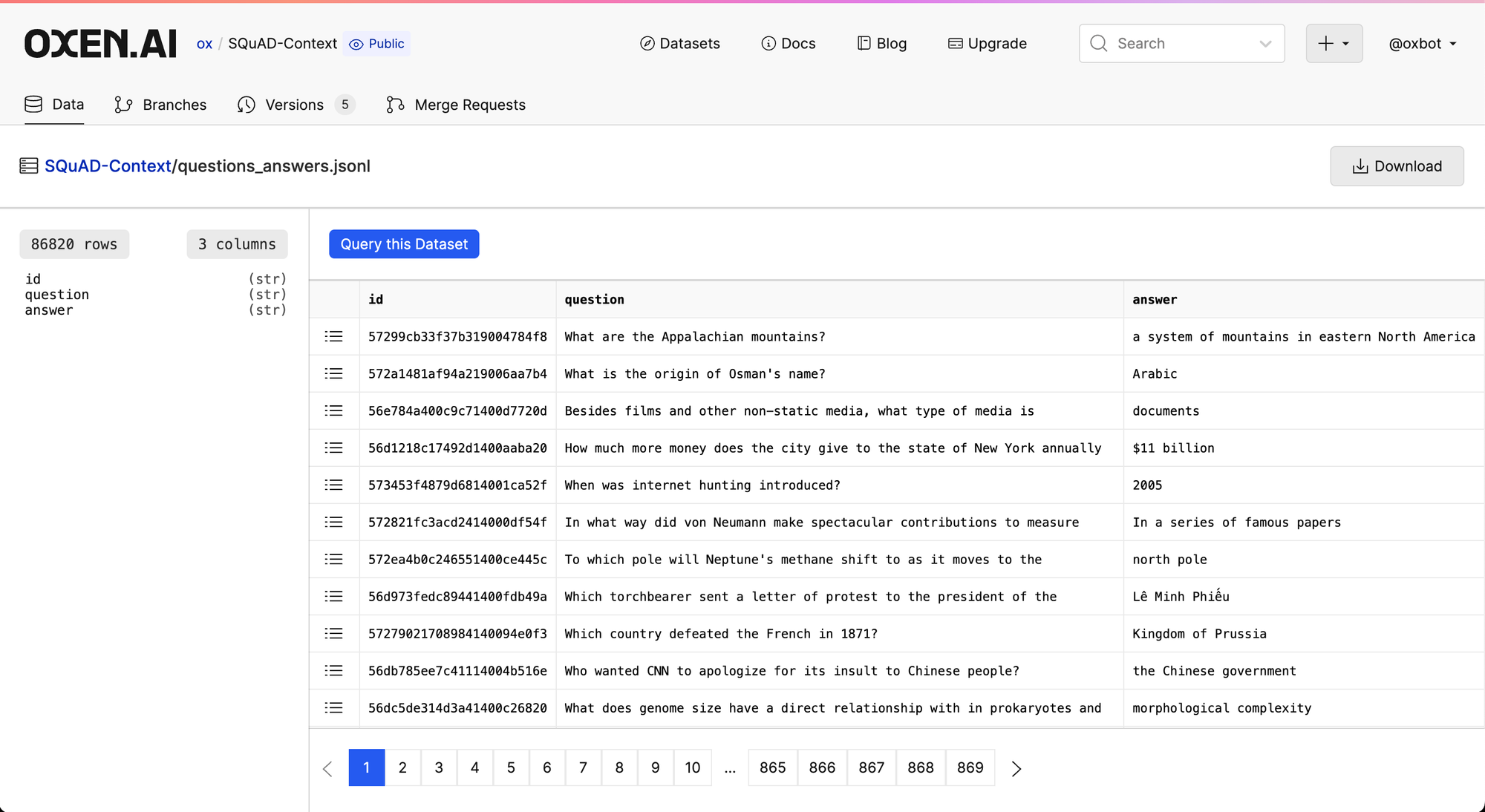Click the next page arrow in pagination
1485x812 pixels.
(x=1016, y=768)
